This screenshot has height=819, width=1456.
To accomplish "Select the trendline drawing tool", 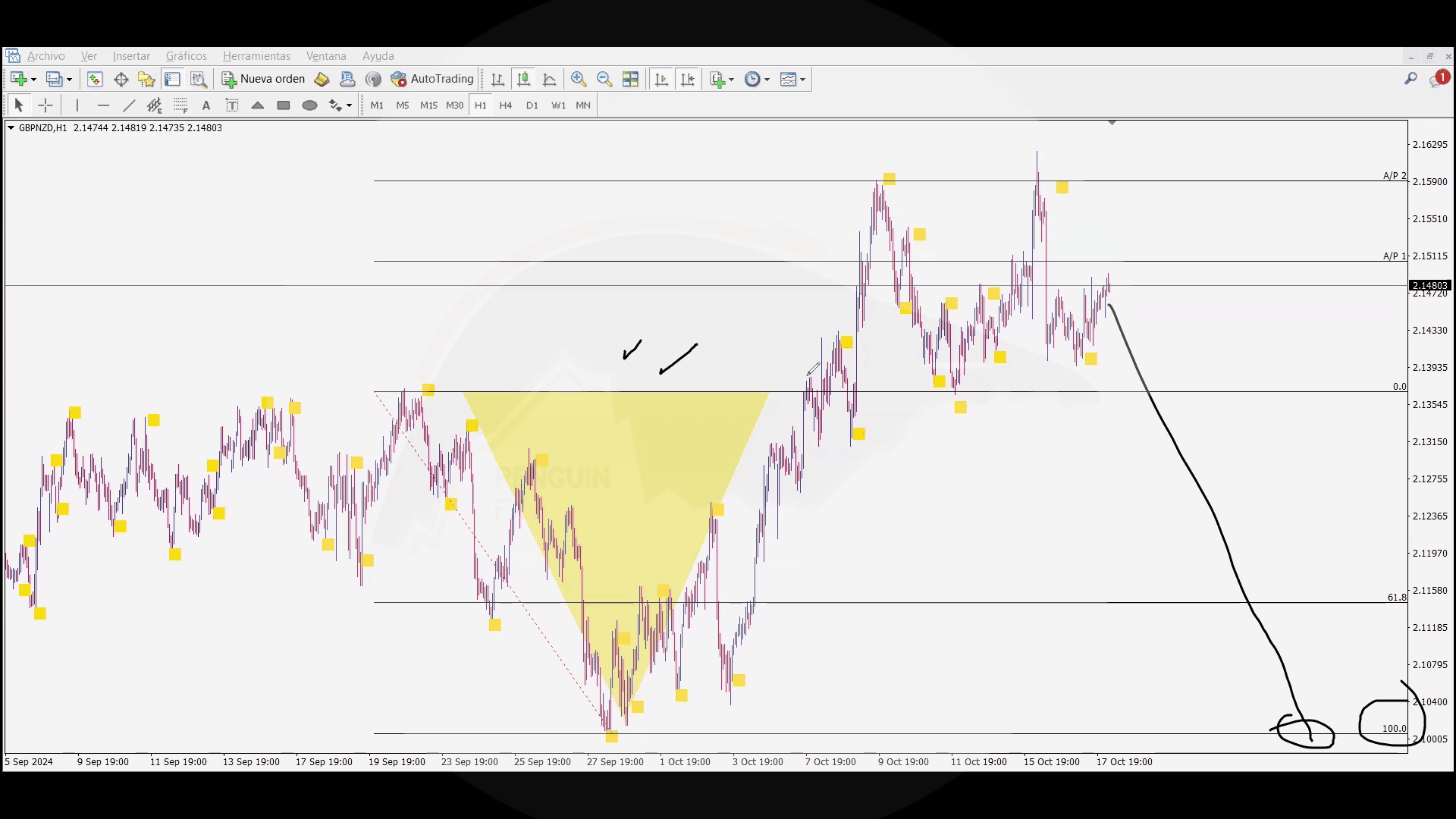I will pyautogui.click(x=129, y=105).
